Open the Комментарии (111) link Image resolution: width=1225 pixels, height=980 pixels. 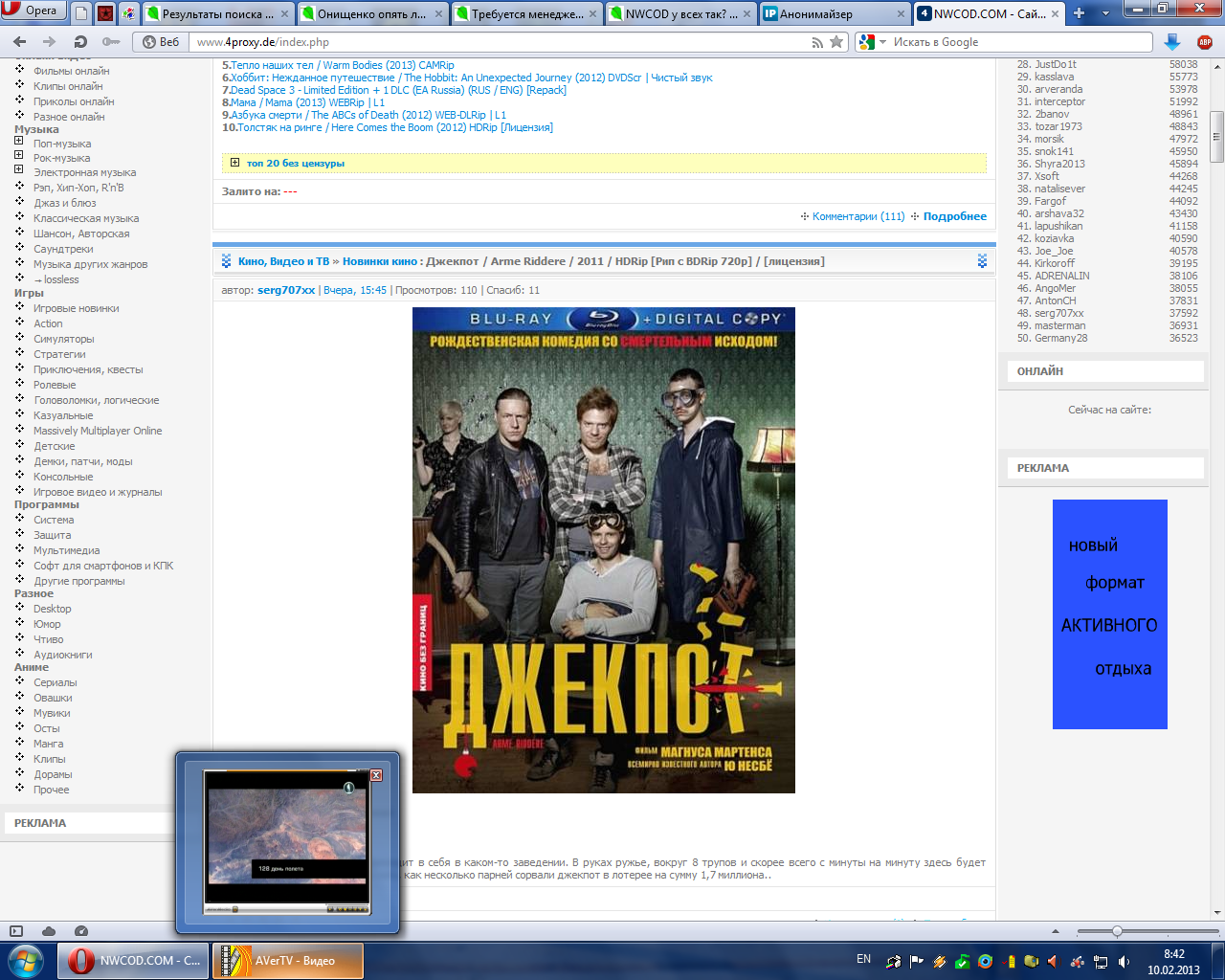pyautogui.click(x=857, y=216)
